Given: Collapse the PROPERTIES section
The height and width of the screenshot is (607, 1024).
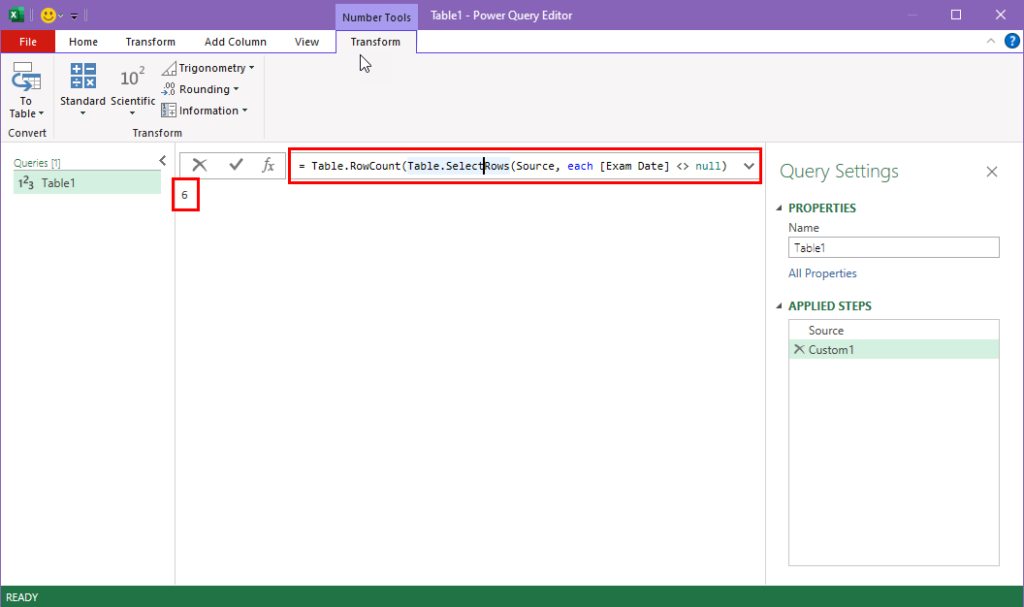Looking at the screenshot, I should pyautogui.click(x=778, y=208).
